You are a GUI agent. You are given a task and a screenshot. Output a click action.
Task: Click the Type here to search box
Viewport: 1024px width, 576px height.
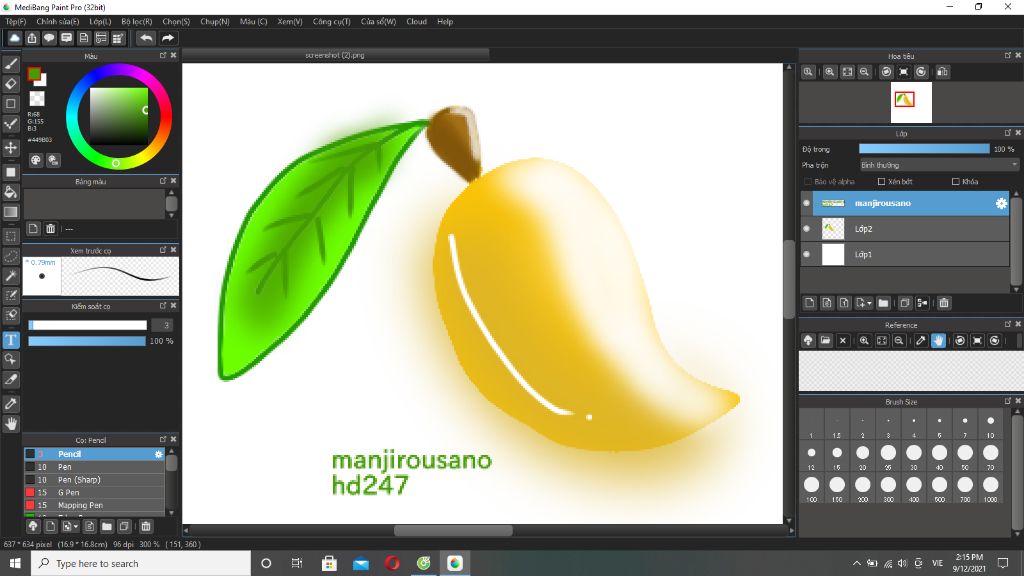141,563
